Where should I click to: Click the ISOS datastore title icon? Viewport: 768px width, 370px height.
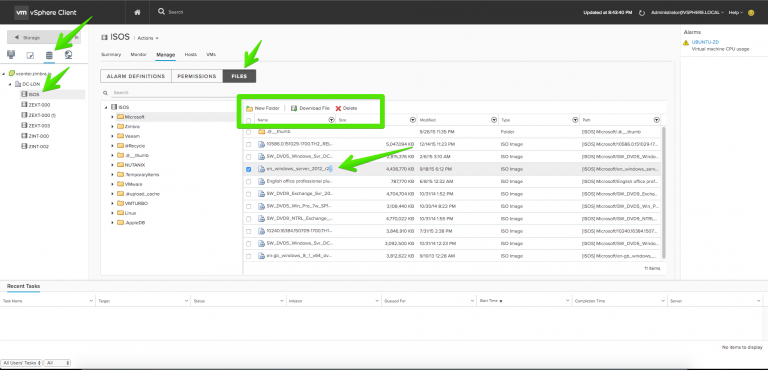click(104, 38)
